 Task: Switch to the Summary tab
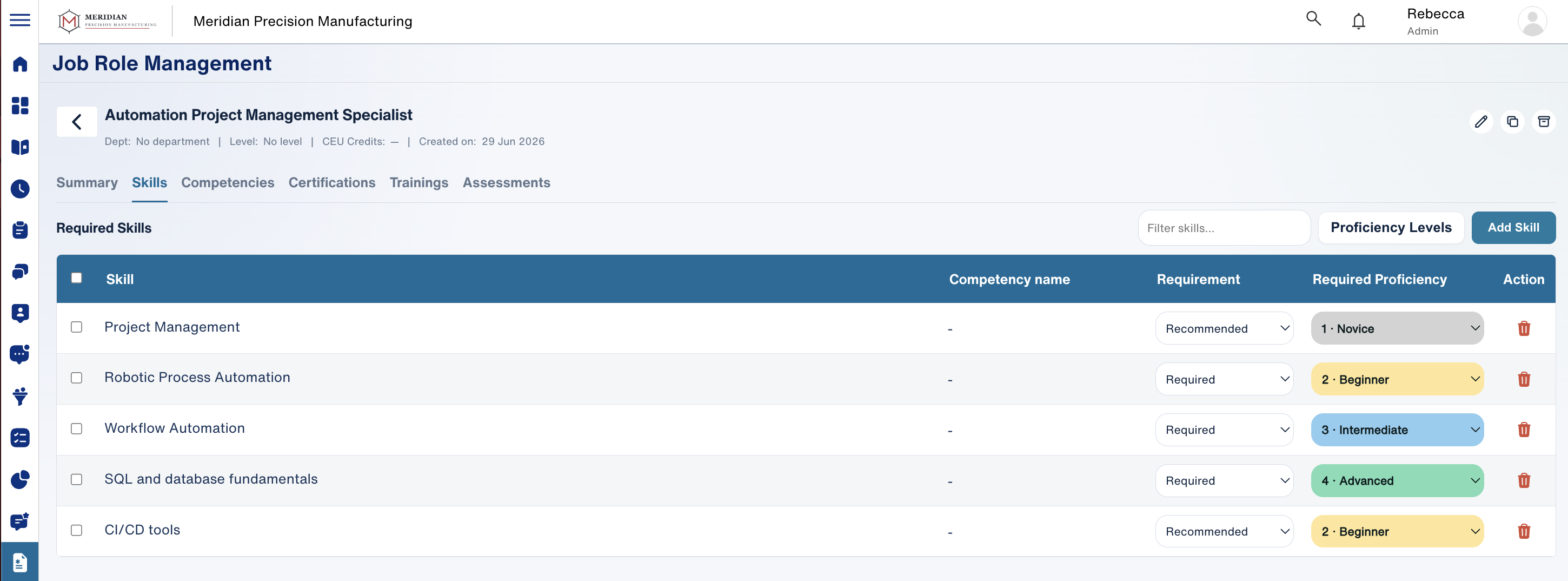pos(87,183)
